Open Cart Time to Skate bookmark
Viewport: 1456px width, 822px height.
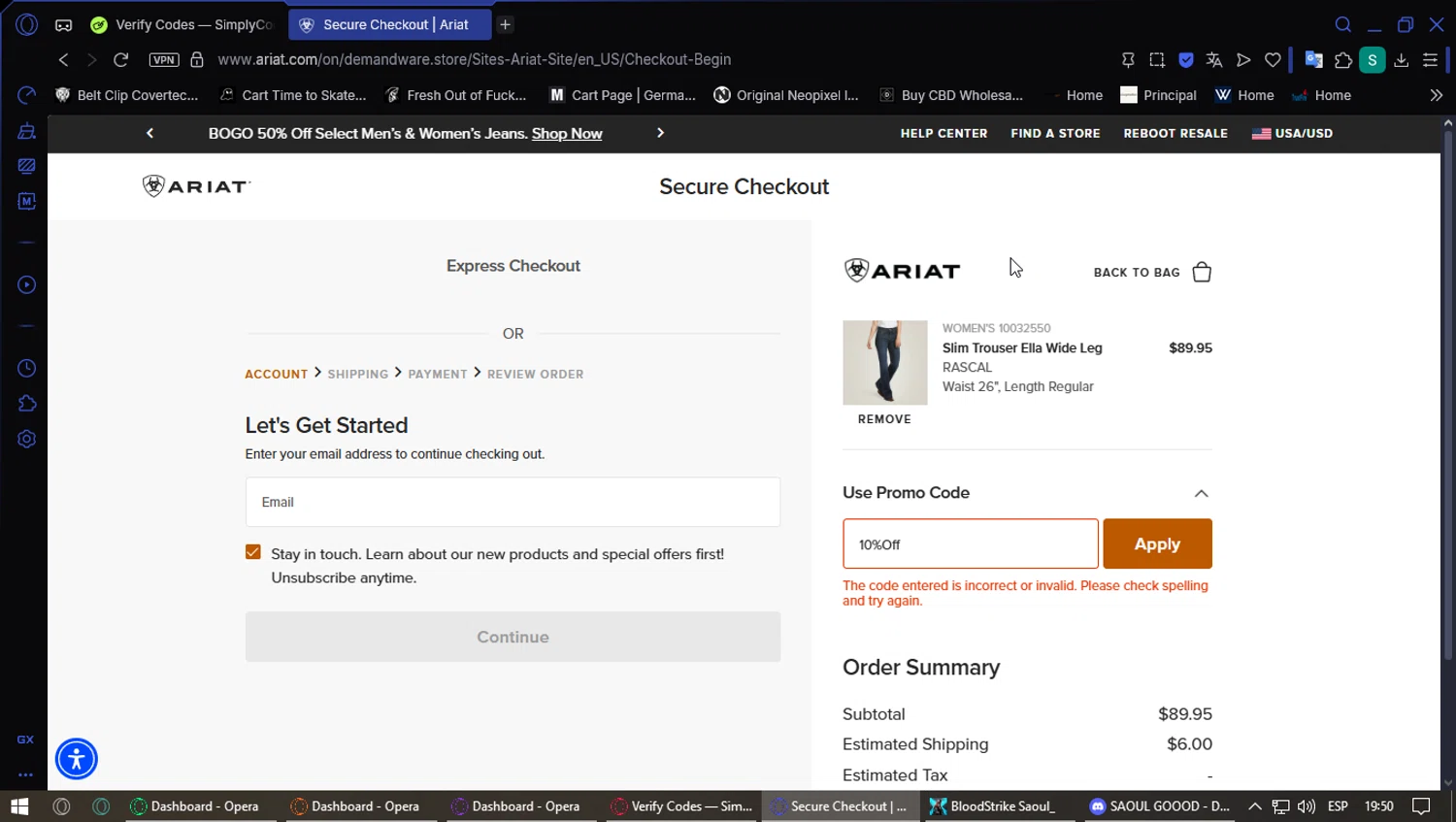pyautogui.click(x=293, y=95)
